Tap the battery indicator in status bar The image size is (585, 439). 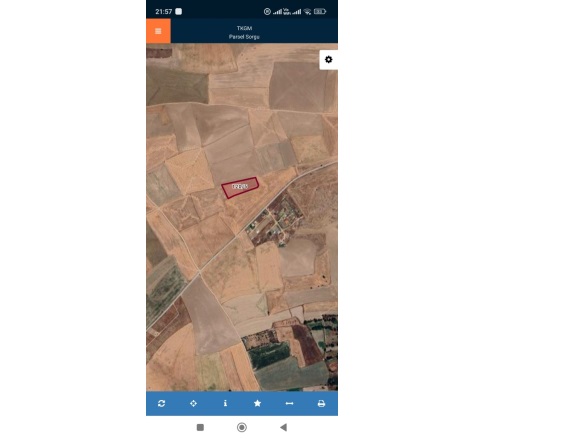tap(320, 12)
